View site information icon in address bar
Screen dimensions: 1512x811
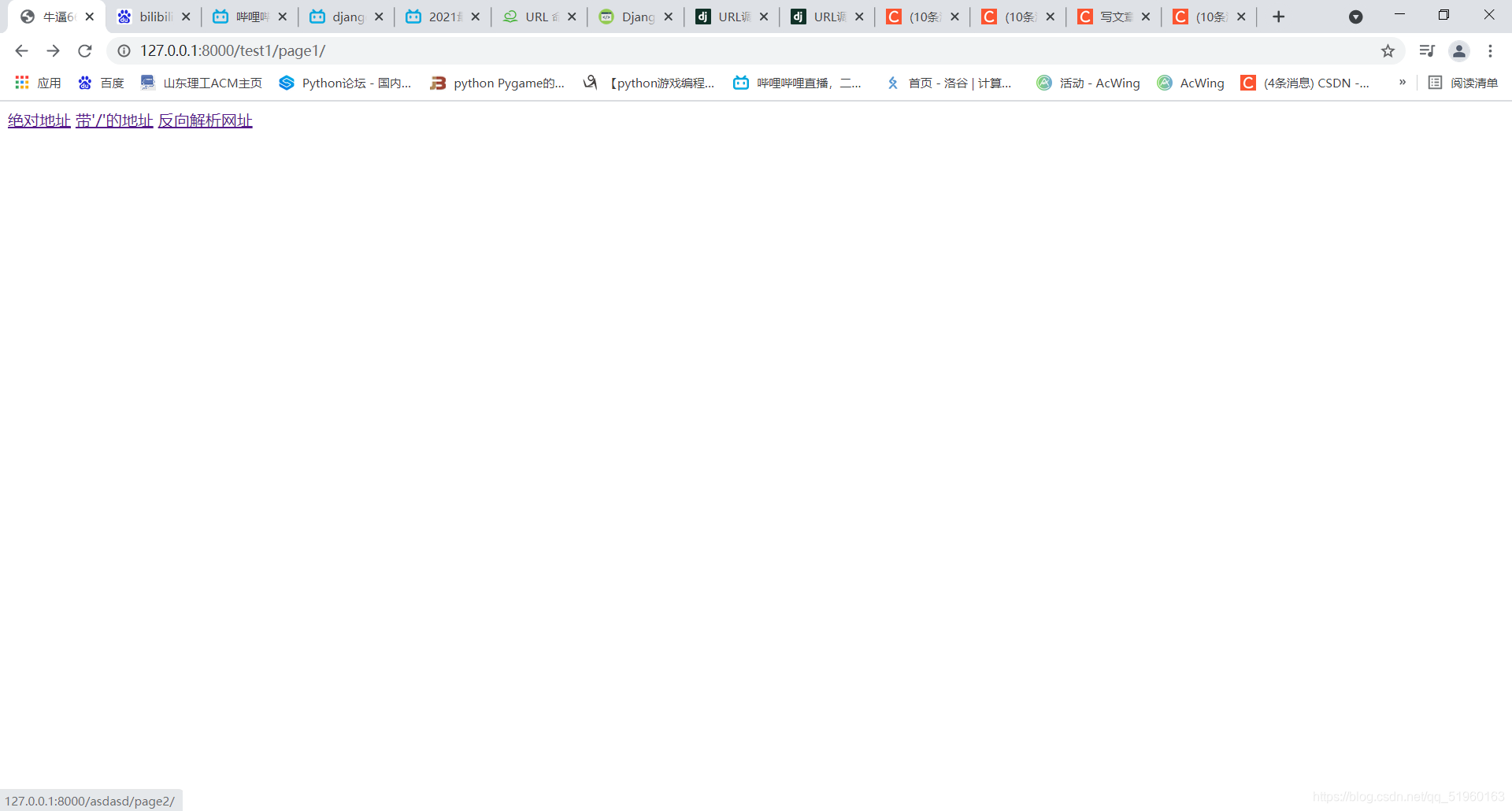click(124, 51)
